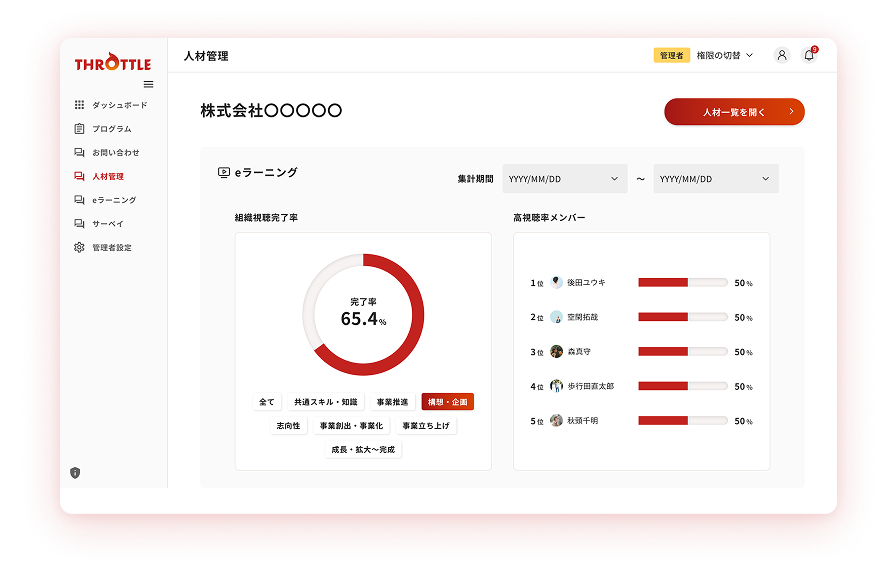
Task: Open the start date YYYY/MM/DD dropdown
Action: click(565, 179)
